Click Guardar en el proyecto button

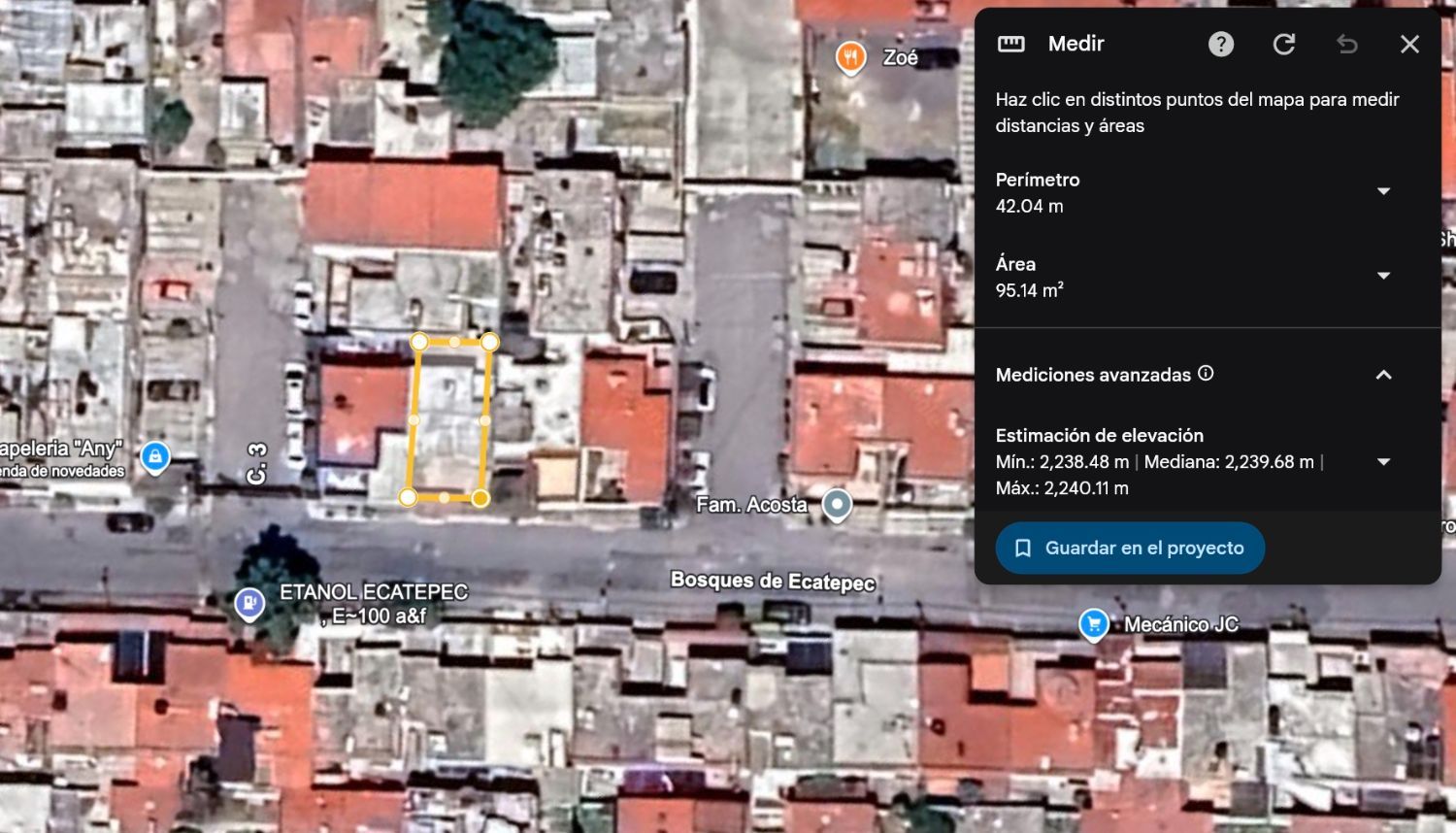pyautogui.click(x=1130, y=549)
